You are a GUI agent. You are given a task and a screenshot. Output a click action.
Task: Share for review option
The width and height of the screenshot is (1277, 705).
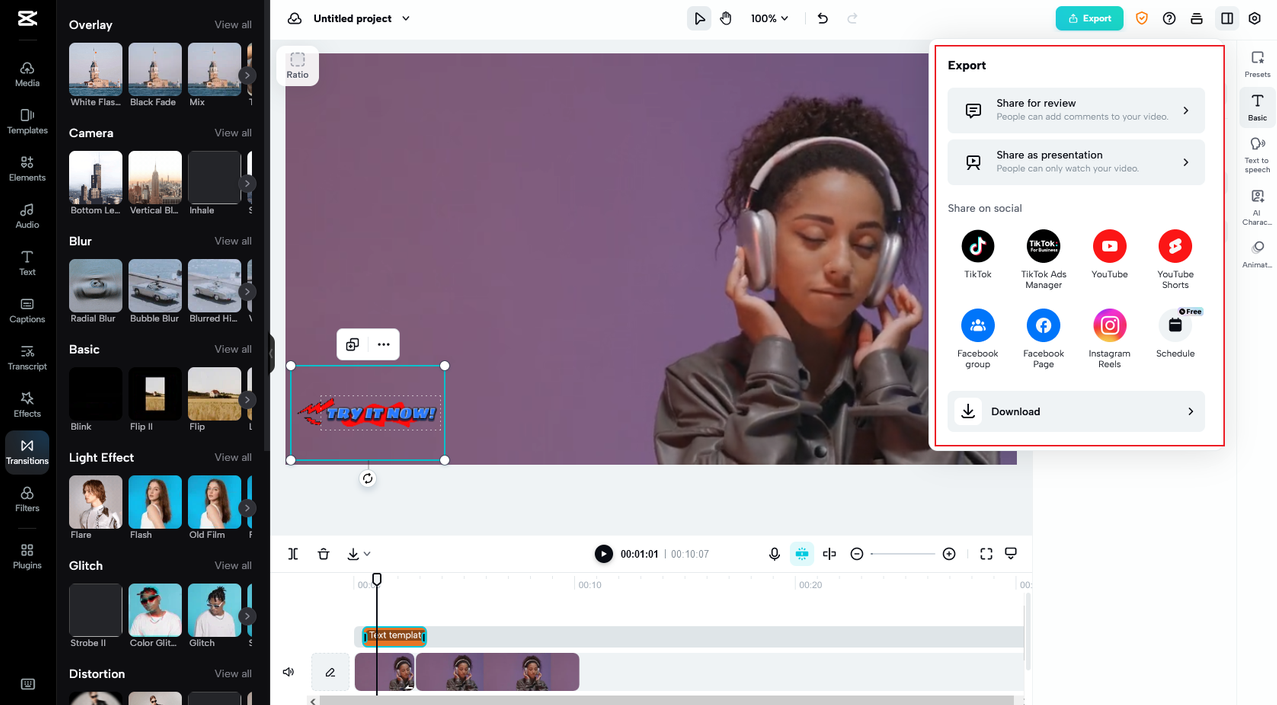coord(1076,110)
